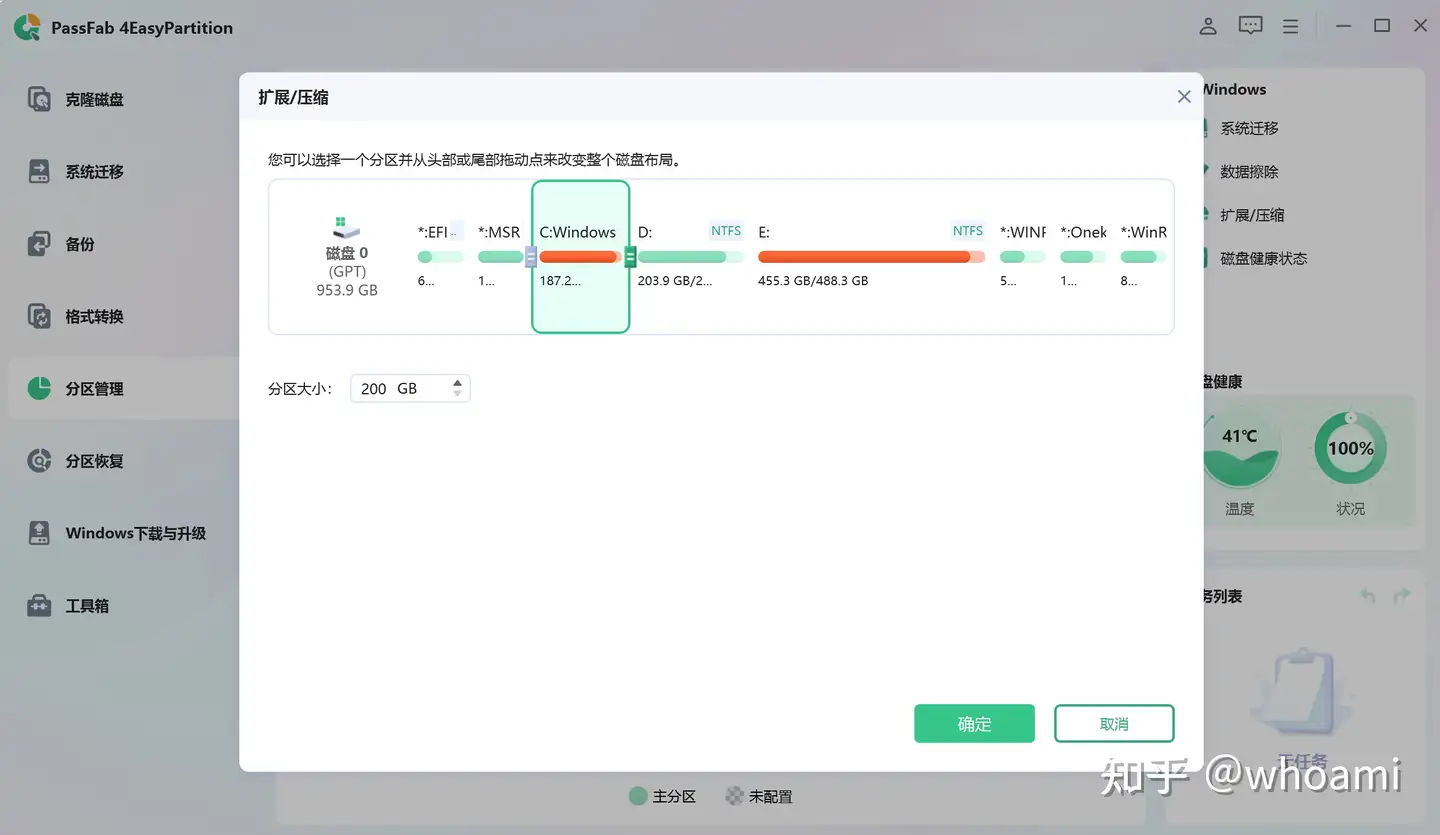The image size is (1440, 835).
Task: Click 数据擦除 in the right panel
Action: (1249, 172)
